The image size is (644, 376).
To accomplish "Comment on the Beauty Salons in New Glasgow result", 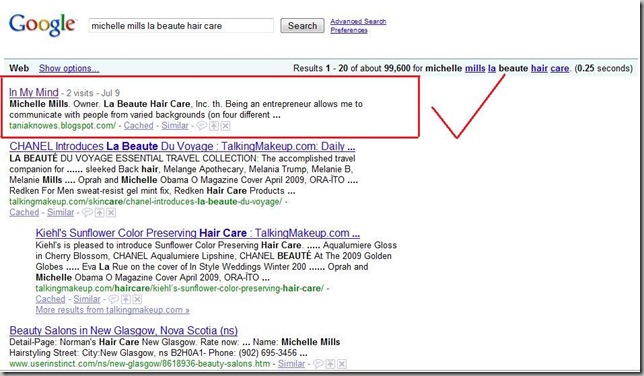I will click(318, 364).
